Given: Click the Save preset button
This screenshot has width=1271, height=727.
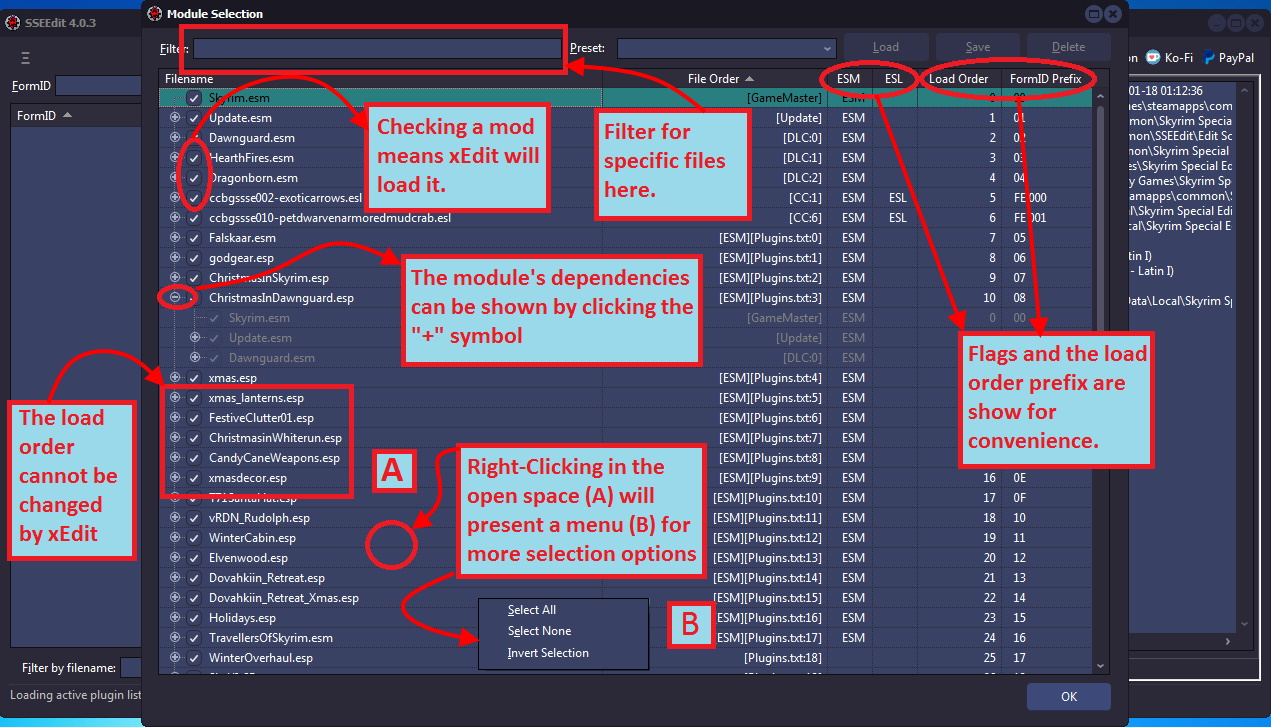Looking at the screenshot, I should tap(978, 47).
